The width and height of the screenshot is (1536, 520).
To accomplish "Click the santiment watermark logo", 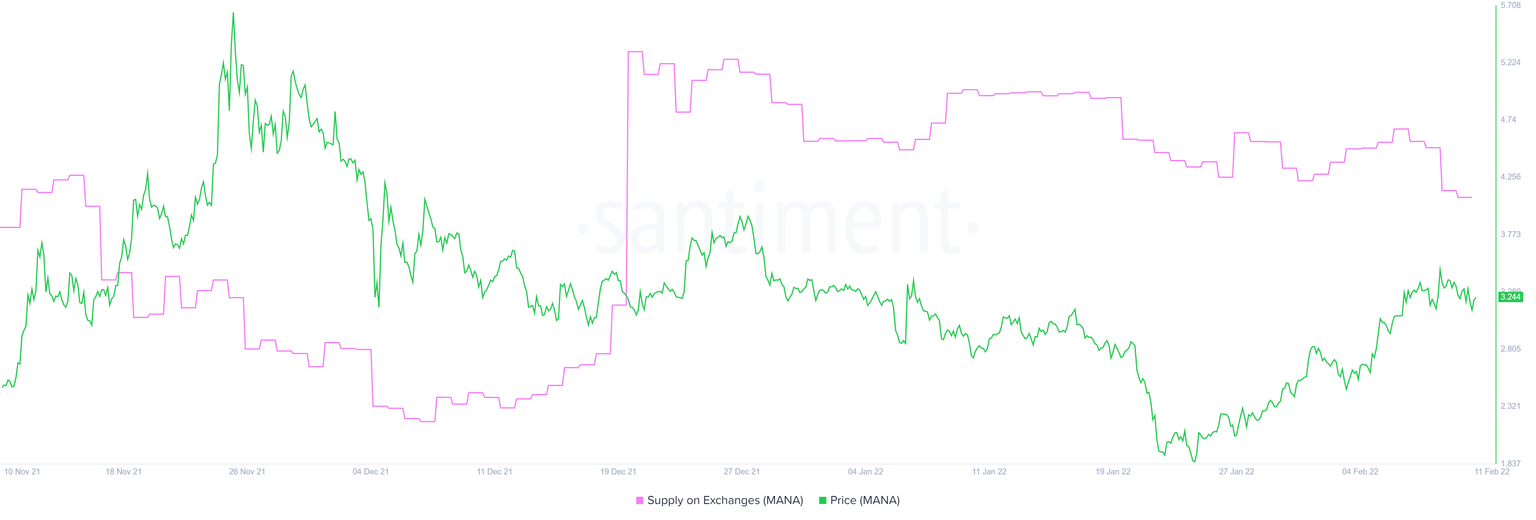I will [x=782, y=222].
